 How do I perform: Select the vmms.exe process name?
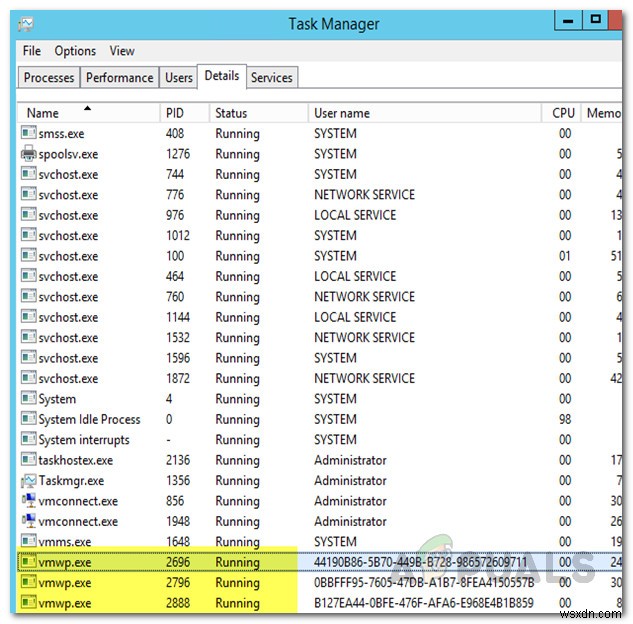[65, 542]
